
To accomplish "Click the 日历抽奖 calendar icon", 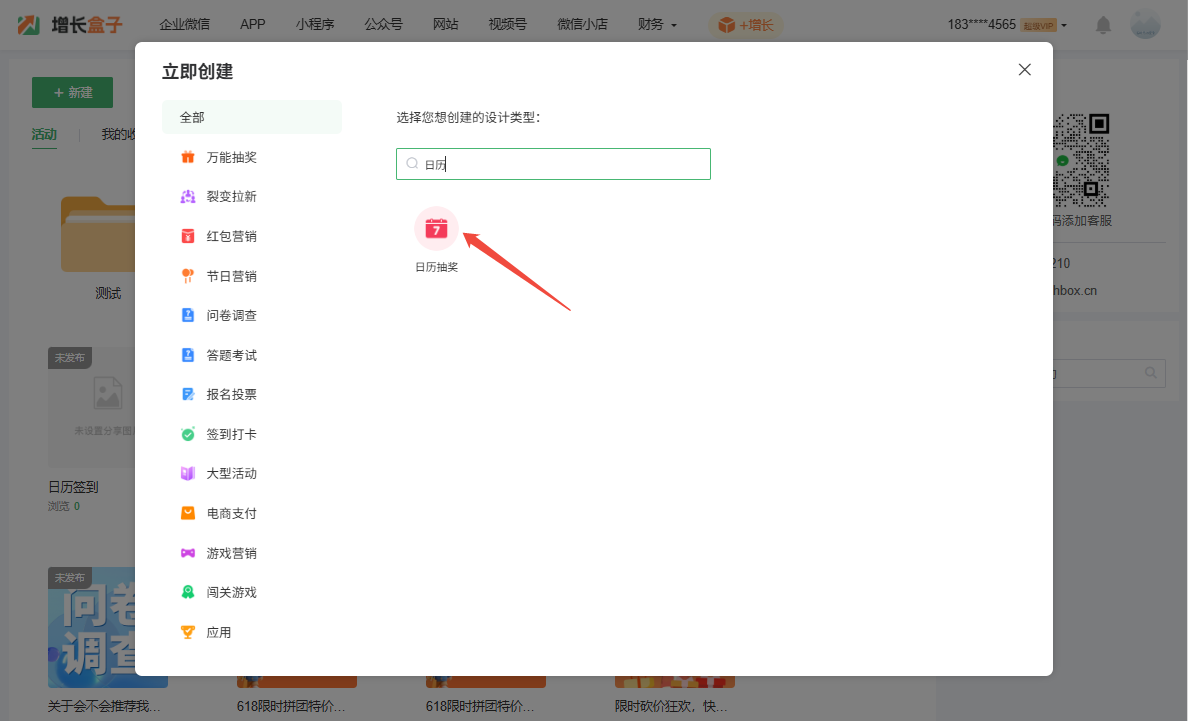I will pyautogui.click(x=436, y=229).
